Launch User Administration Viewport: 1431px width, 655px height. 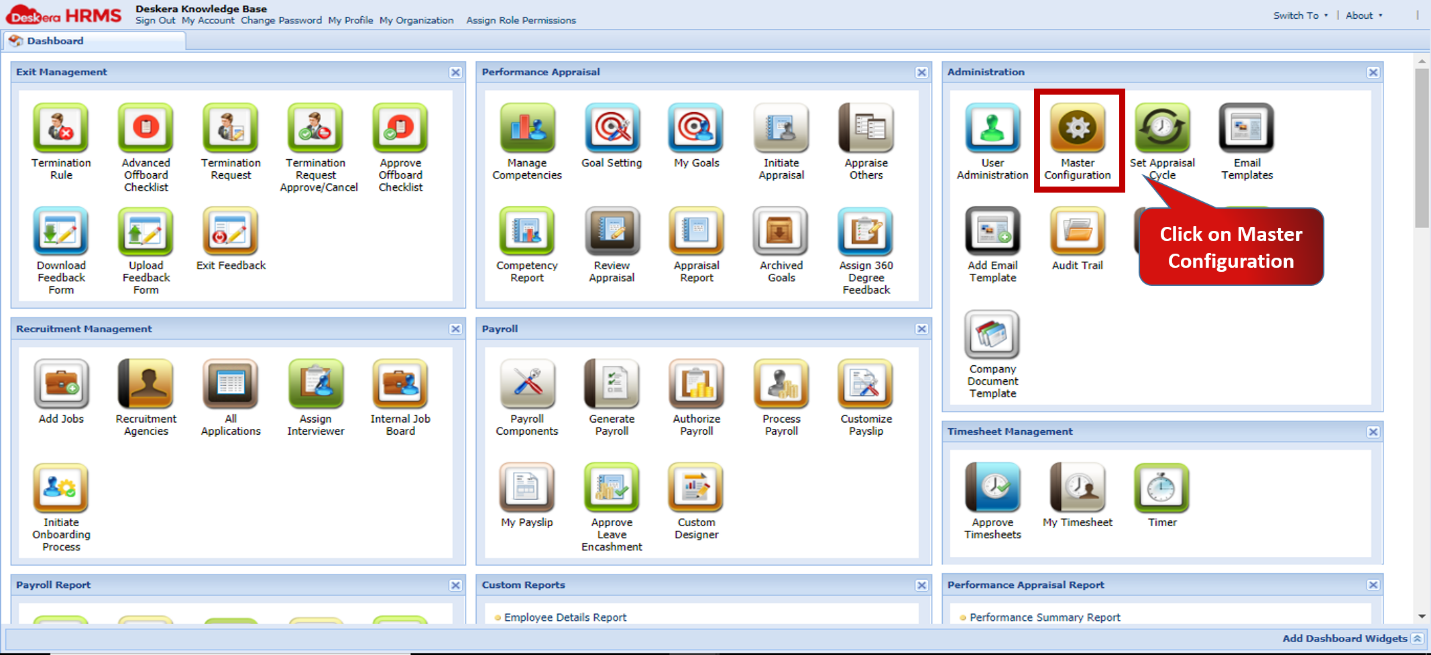tap(992, 130)
